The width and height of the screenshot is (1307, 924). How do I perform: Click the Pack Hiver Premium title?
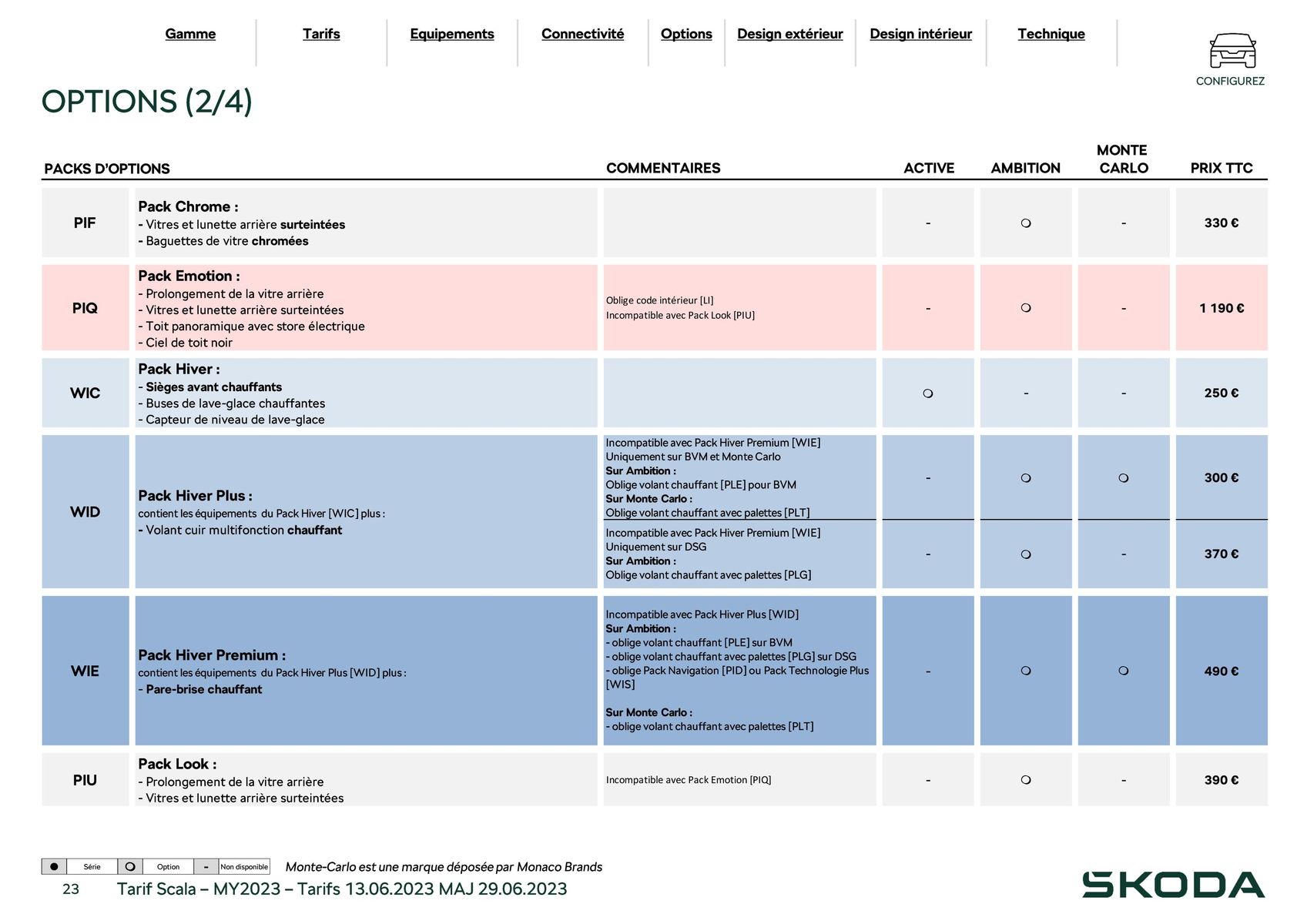coord(212,655)
